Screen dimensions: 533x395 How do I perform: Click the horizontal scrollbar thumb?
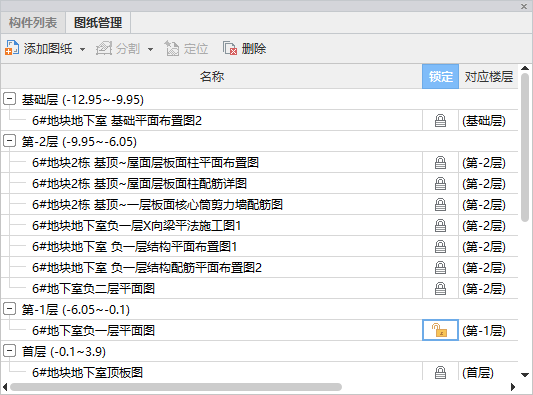(176, 387)
